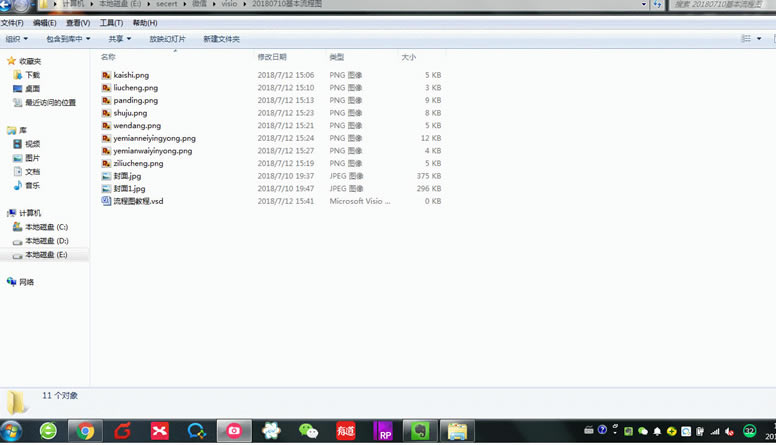
Task: Select file panding.png
Action: click(130, 100)
